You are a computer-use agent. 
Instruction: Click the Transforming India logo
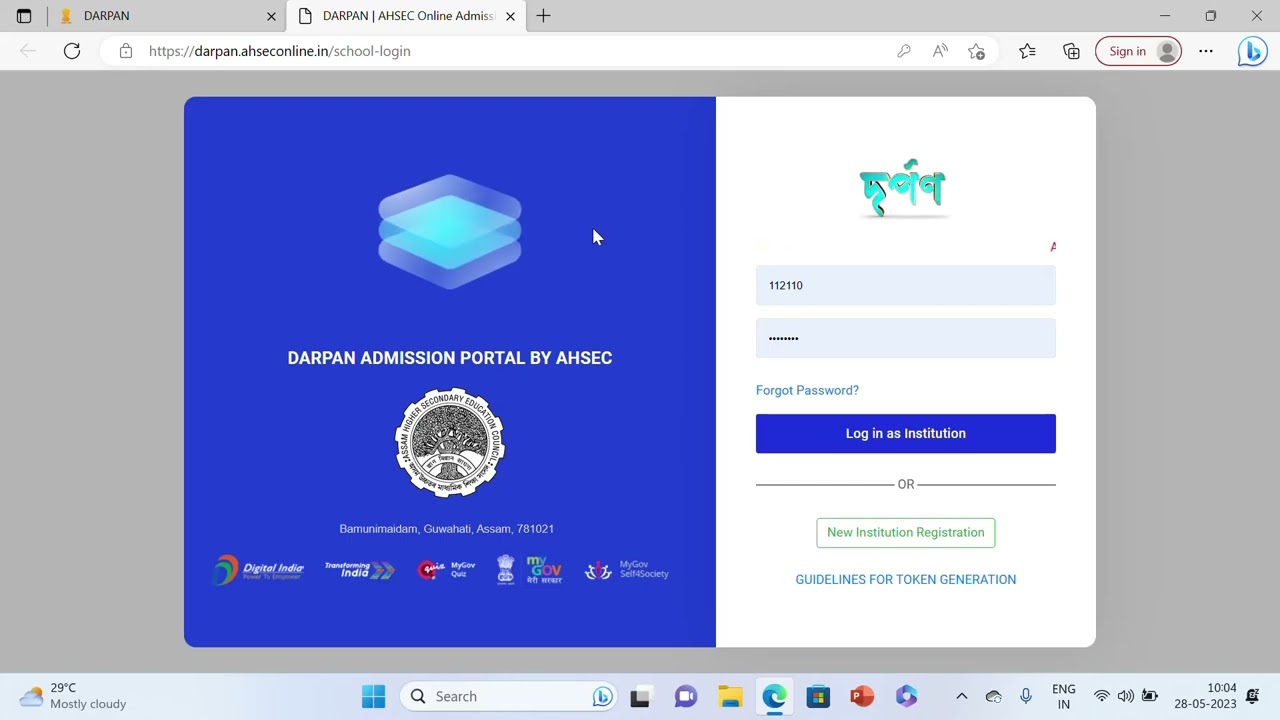360,570
